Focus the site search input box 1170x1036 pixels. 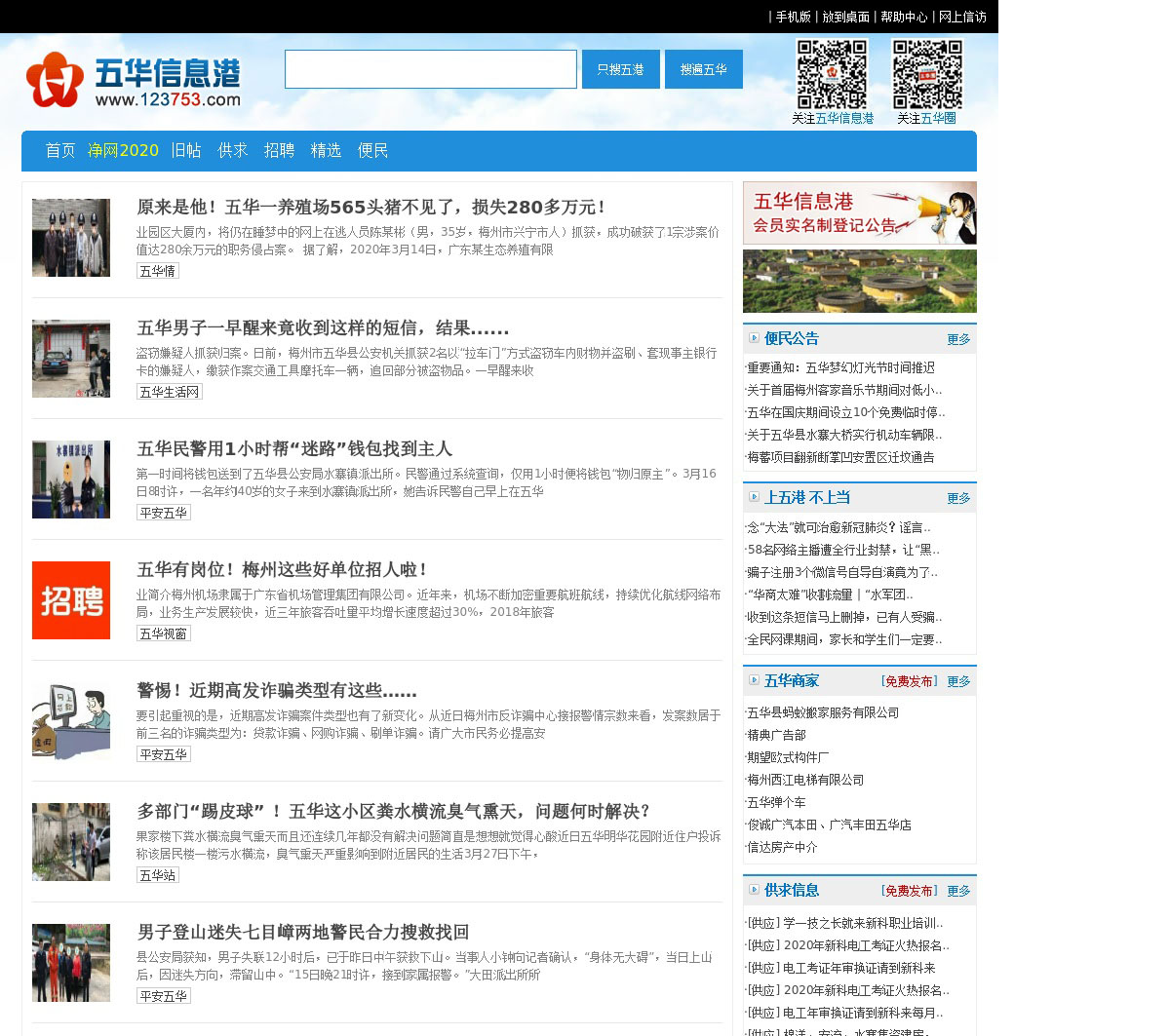pos(430,69)
